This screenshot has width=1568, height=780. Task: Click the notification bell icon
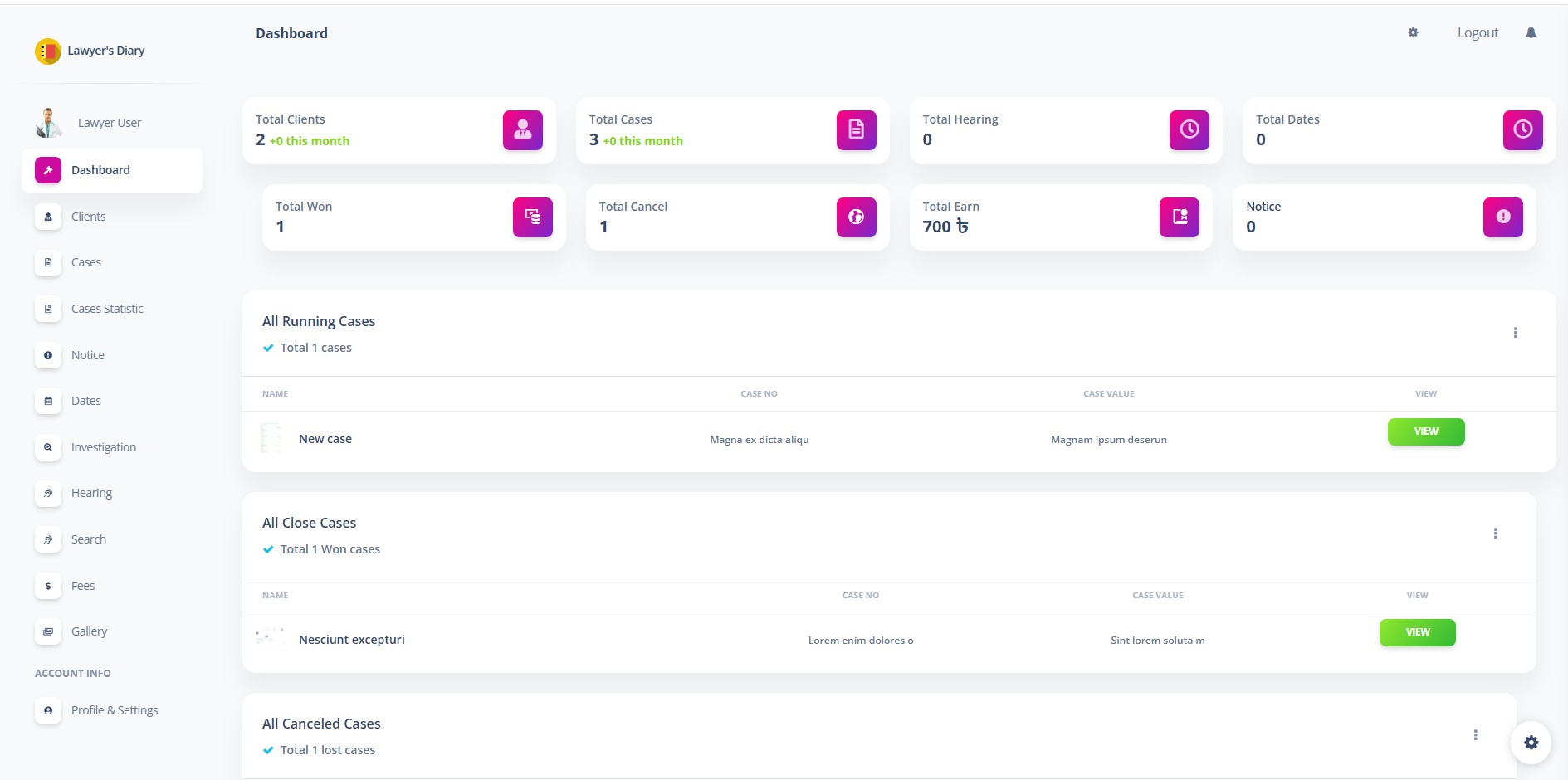tap(1531, 32)
